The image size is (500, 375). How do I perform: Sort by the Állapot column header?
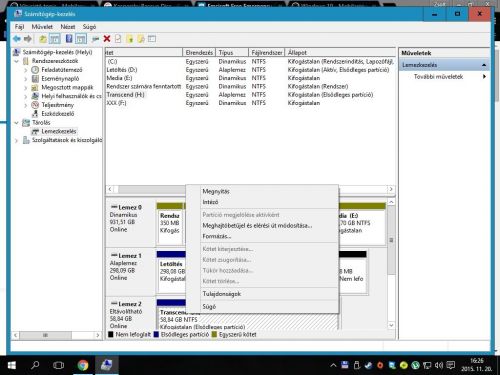pyautogui.click(x=340, y=52)
